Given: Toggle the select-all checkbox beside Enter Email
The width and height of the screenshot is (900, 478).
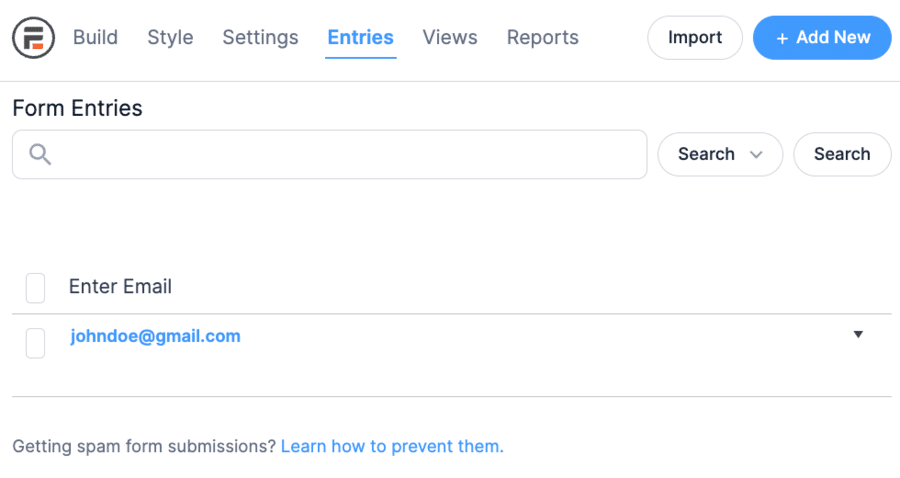Looking at the screenshot, I should coord(36,288).
